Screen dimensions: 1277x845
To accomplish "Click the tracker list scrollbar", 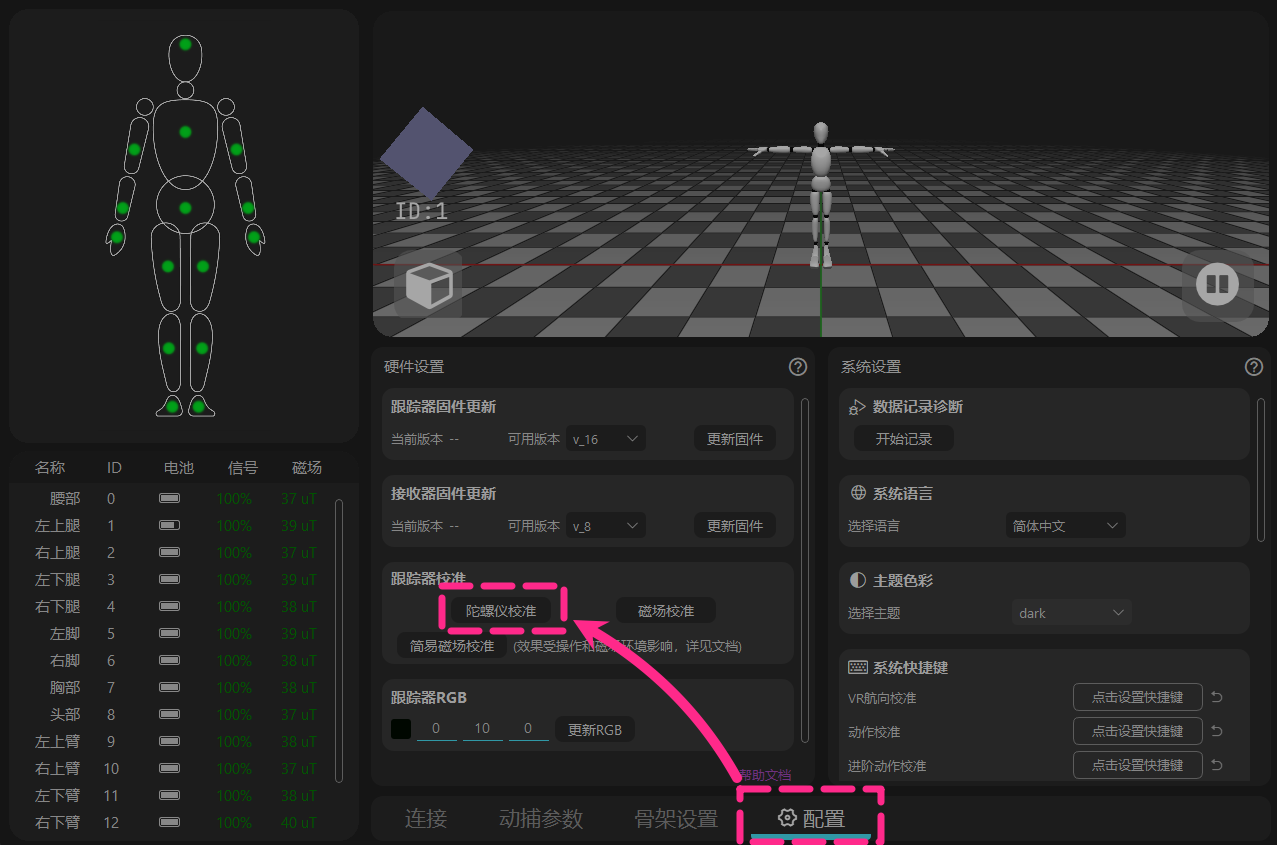I will pyautogui.click(x=338, y=640).
